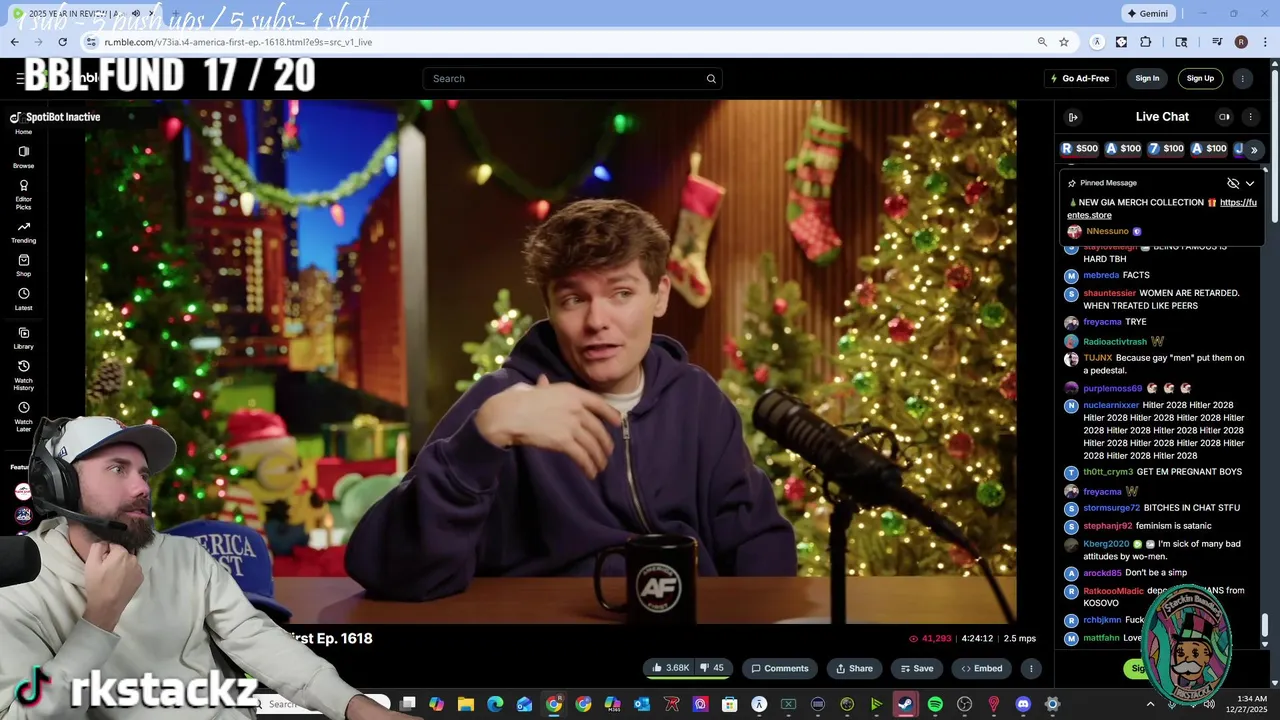Open the Comments button
This screenshot has height=720, width=1280.
click(x=780, y=668)
